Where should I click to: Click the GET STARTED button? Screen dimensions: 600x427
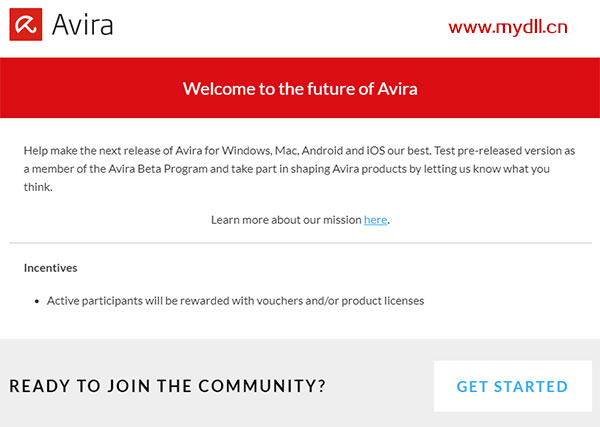[x=512, y=386]
